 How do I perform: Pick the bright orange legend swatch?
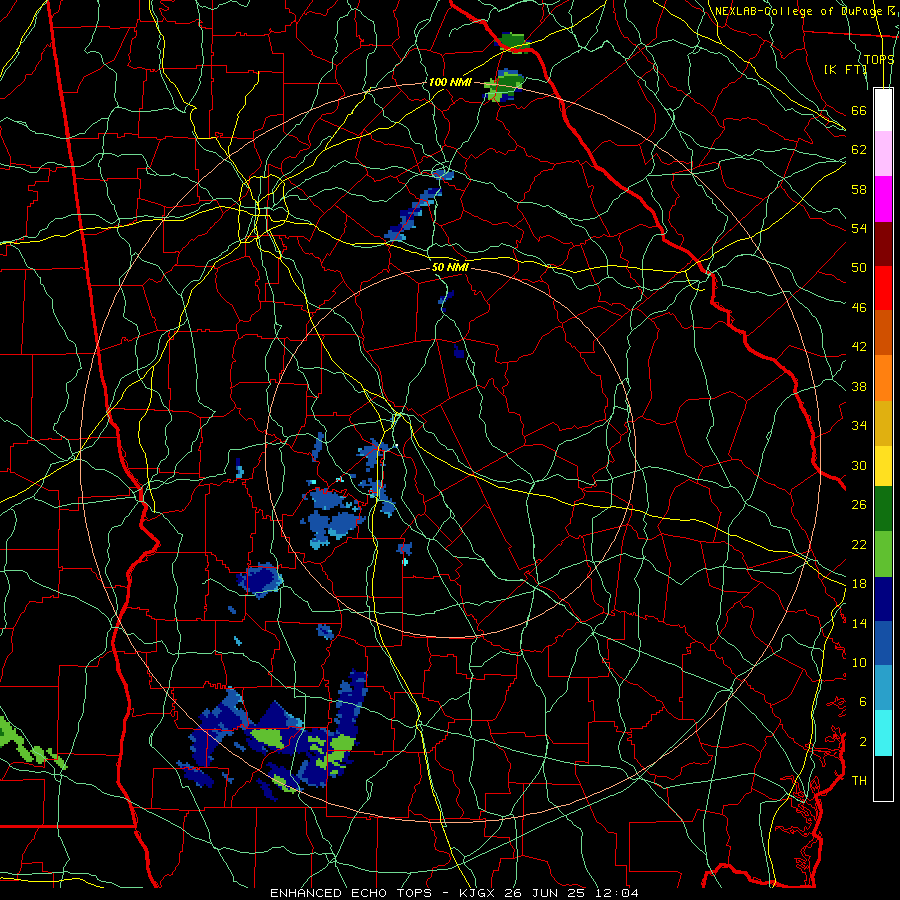click(x=883, y=378)
